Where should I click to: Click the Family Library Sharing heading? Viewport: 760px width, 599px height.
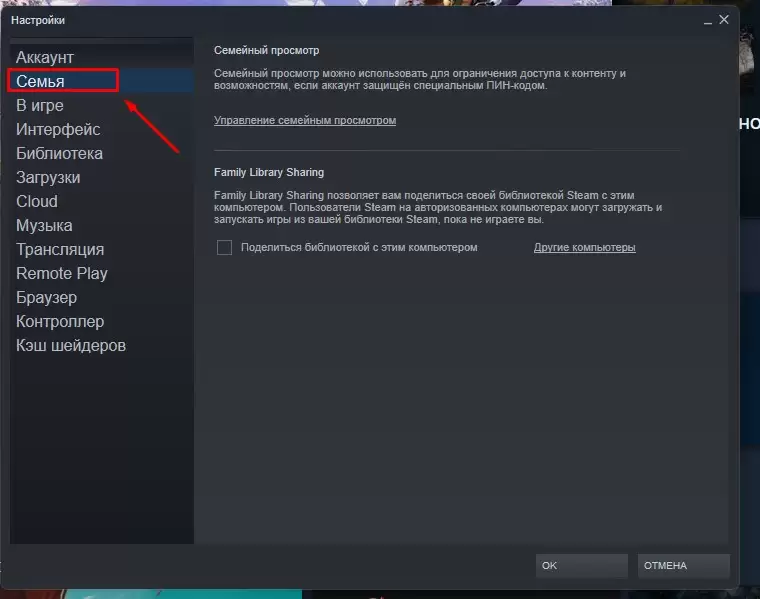pos(269,172)
